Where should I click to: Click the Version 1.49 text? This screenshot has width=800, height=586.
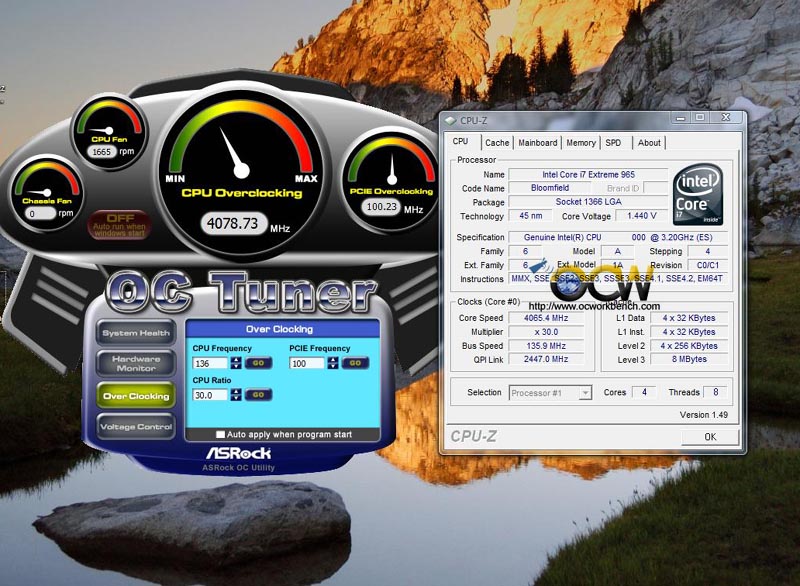(704, 415)
